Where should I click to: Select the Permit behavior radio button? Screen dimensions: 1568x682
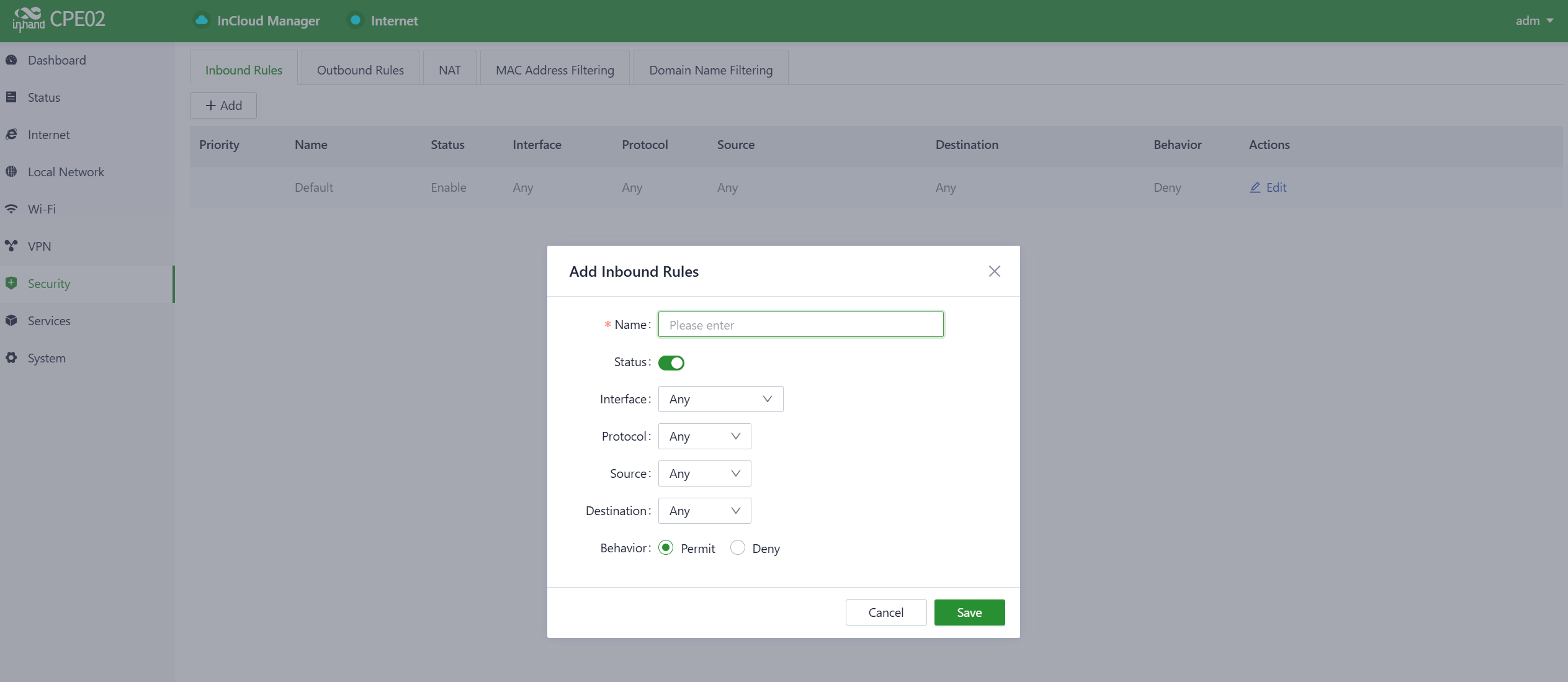(x=666, y=548)
